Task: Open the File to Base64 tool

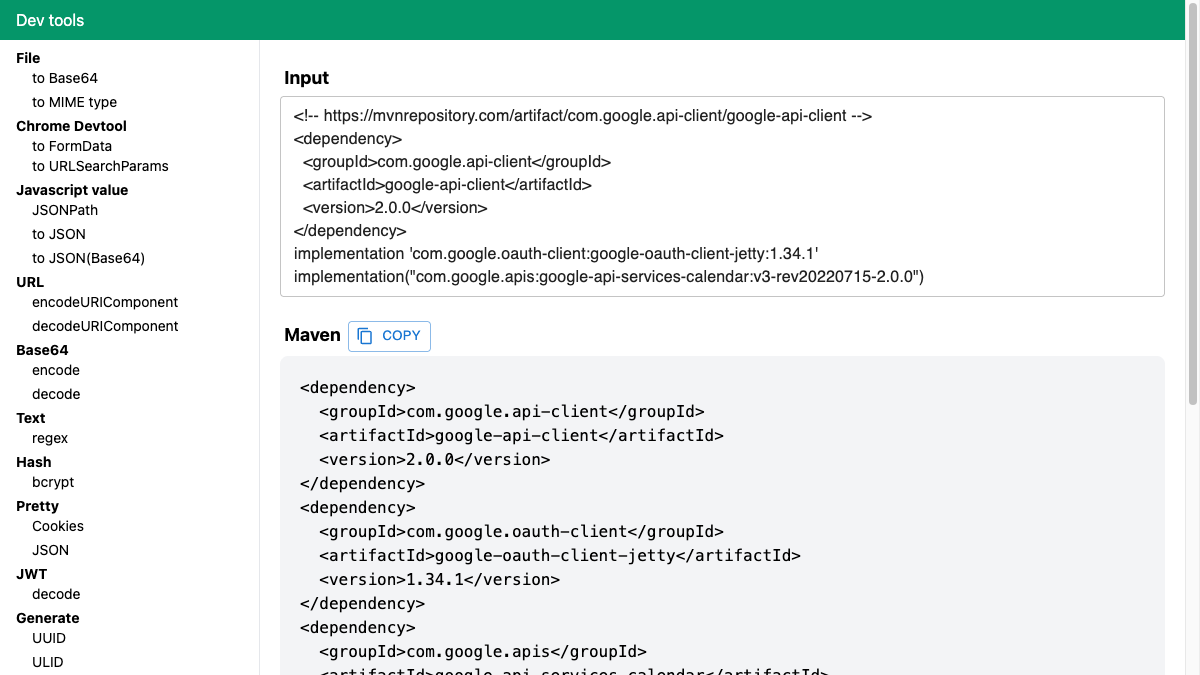Action: pyautogui.click(x=65, y=78)
